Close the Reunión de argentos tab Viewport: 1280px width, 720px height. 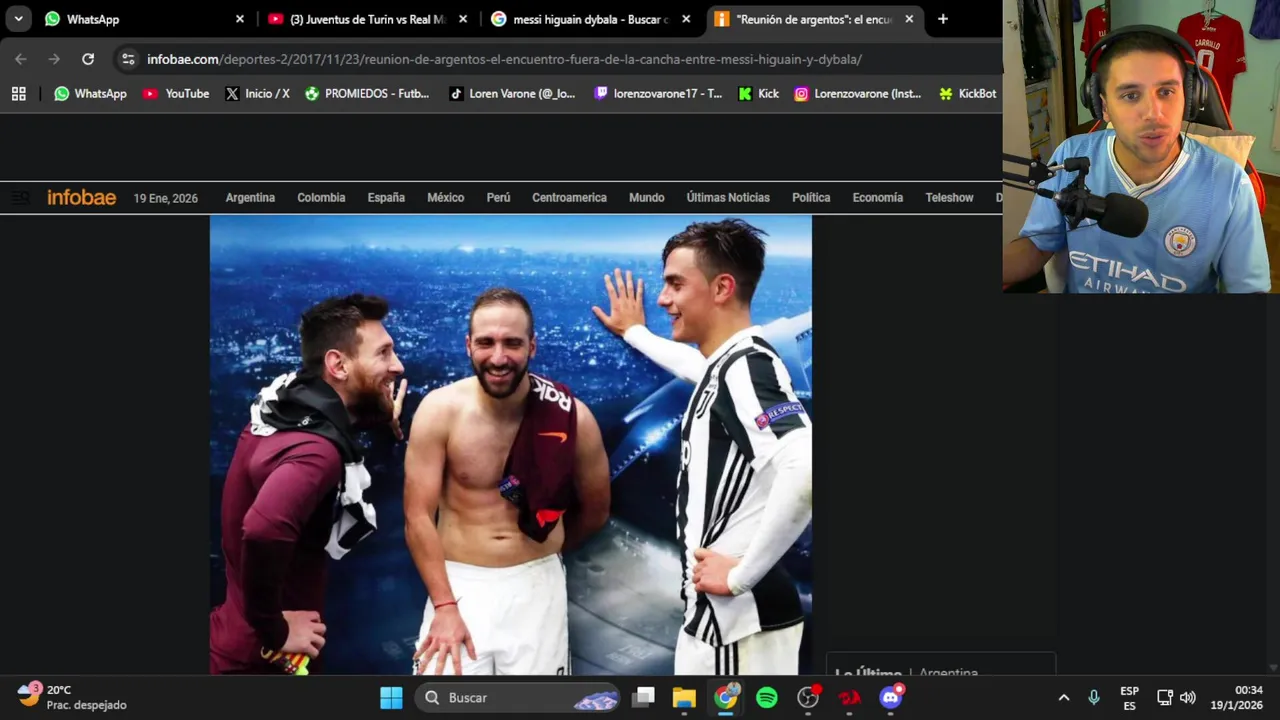pyautogui.click(x=909, y=19)
